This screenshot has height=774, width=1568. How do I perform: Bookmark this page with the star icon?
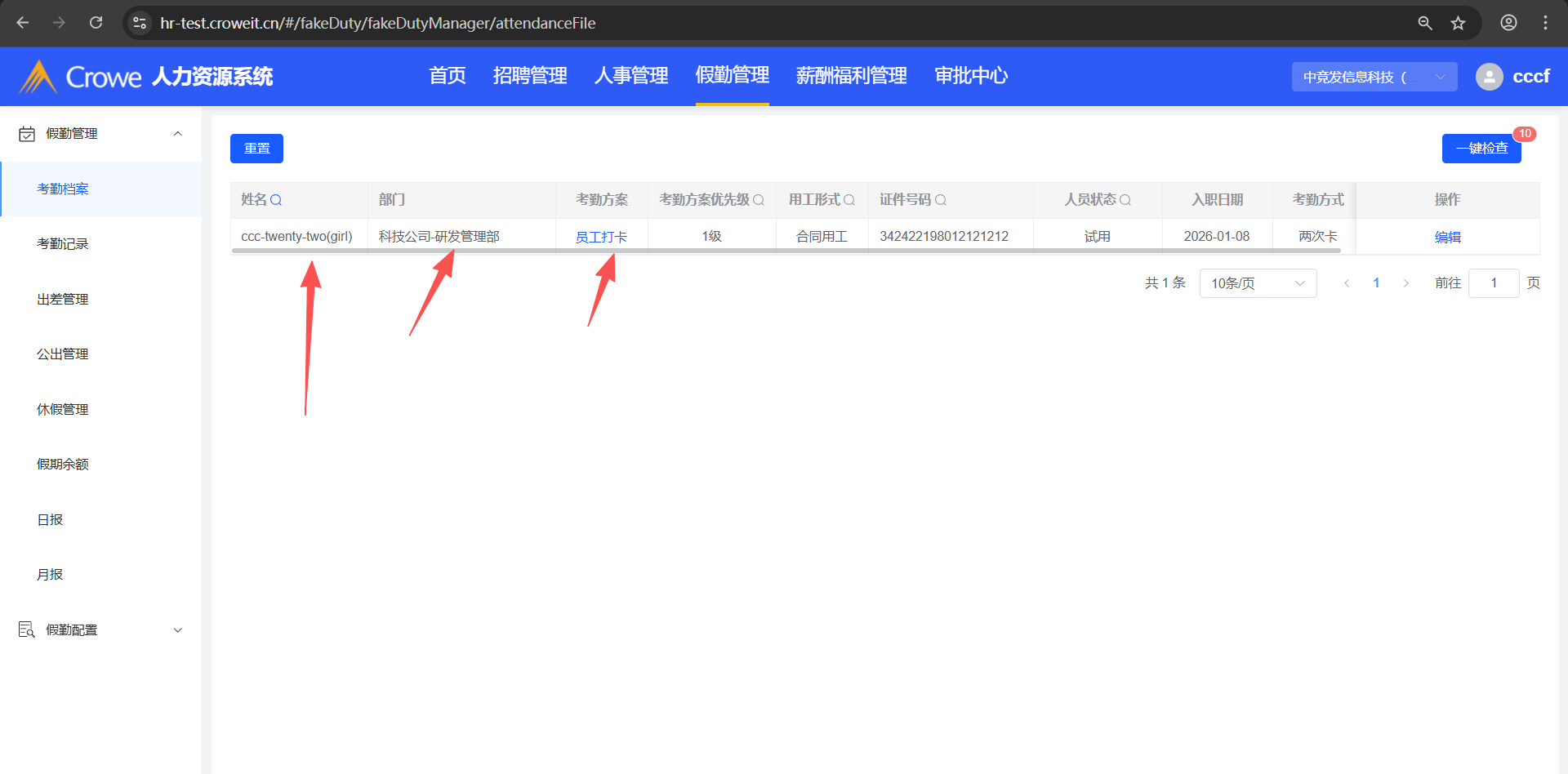(1459, 23)
